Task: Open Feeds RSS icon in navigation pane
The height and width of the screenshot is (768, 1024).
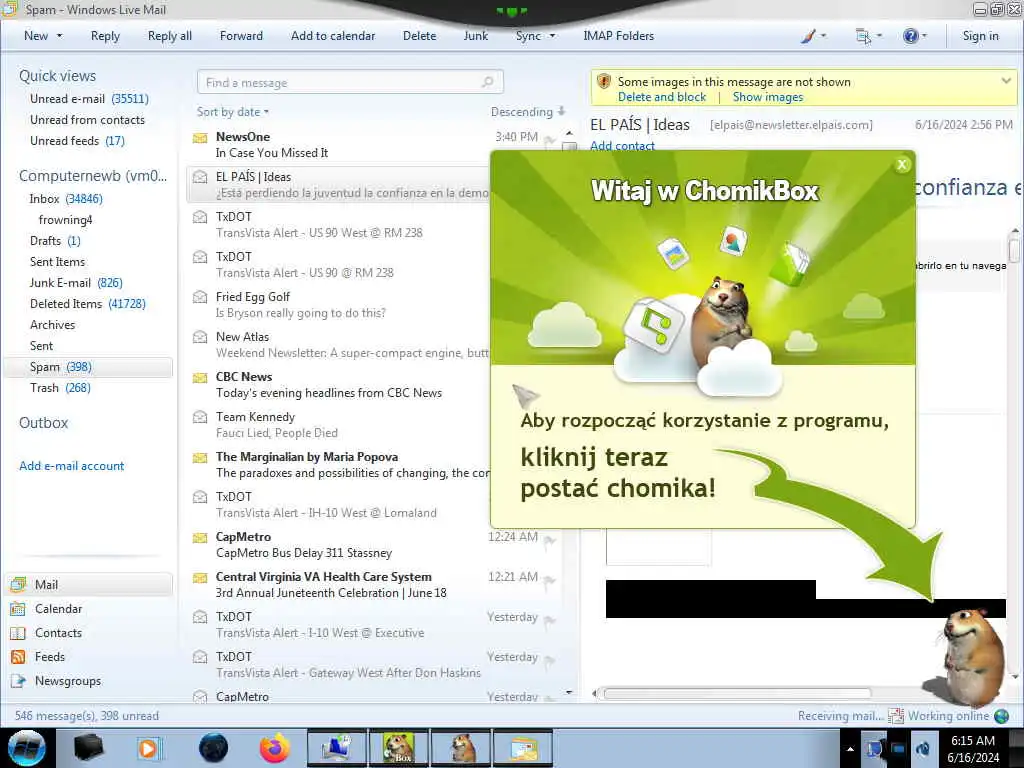Action: coord(18,657)
